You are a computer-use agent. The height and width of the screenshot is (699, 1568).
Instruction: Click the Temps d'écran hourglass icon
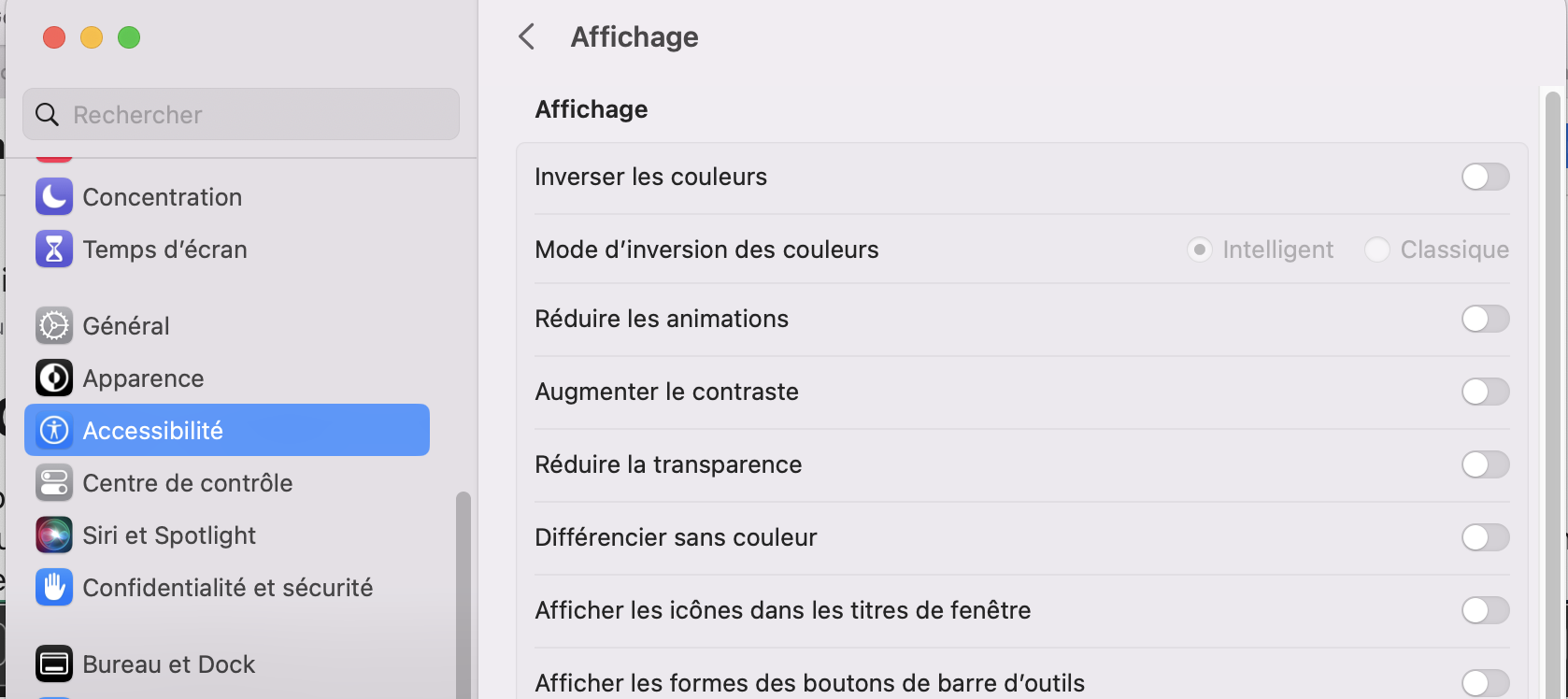click(54, 250)
